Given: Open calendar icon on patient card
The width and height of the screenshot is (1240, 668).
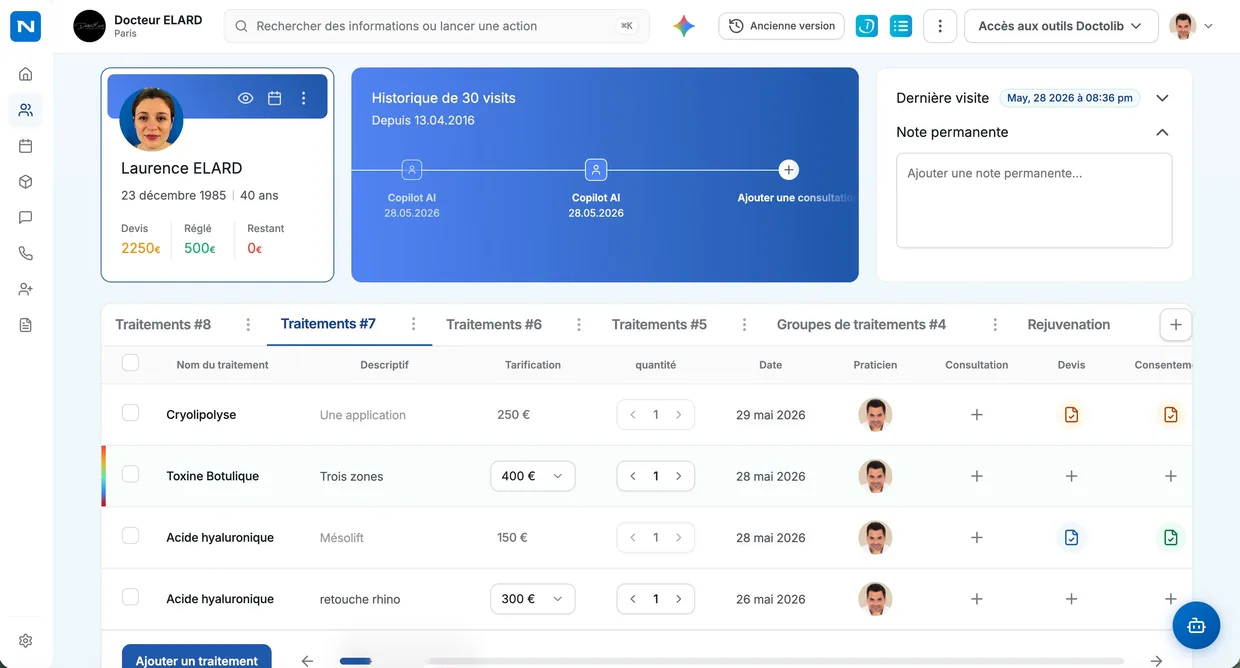Looking at the screenshot, I should pos(275,98).
